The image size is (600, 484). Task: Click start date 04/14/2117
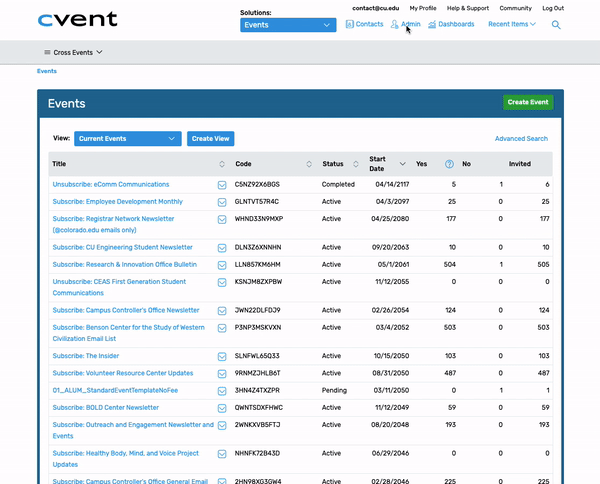pyautogui.click(x=392, y=184)
